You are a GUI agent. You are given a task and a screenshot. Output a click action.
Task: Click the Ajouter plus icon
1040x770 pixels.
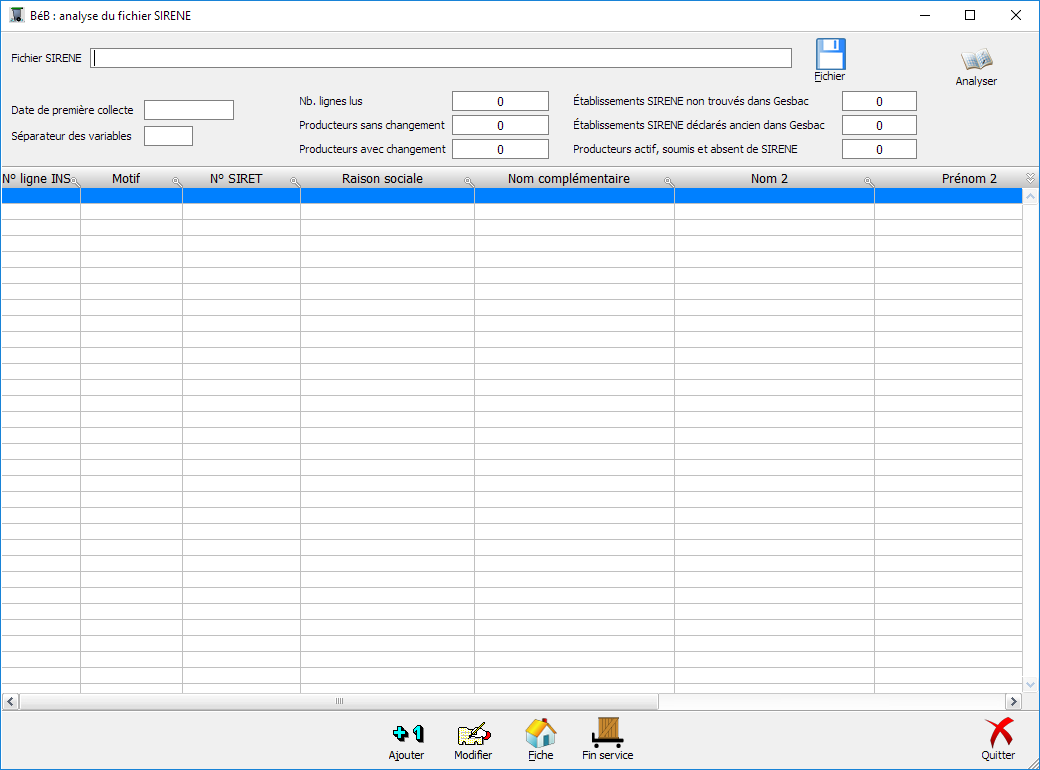click(x=407, y=734)
